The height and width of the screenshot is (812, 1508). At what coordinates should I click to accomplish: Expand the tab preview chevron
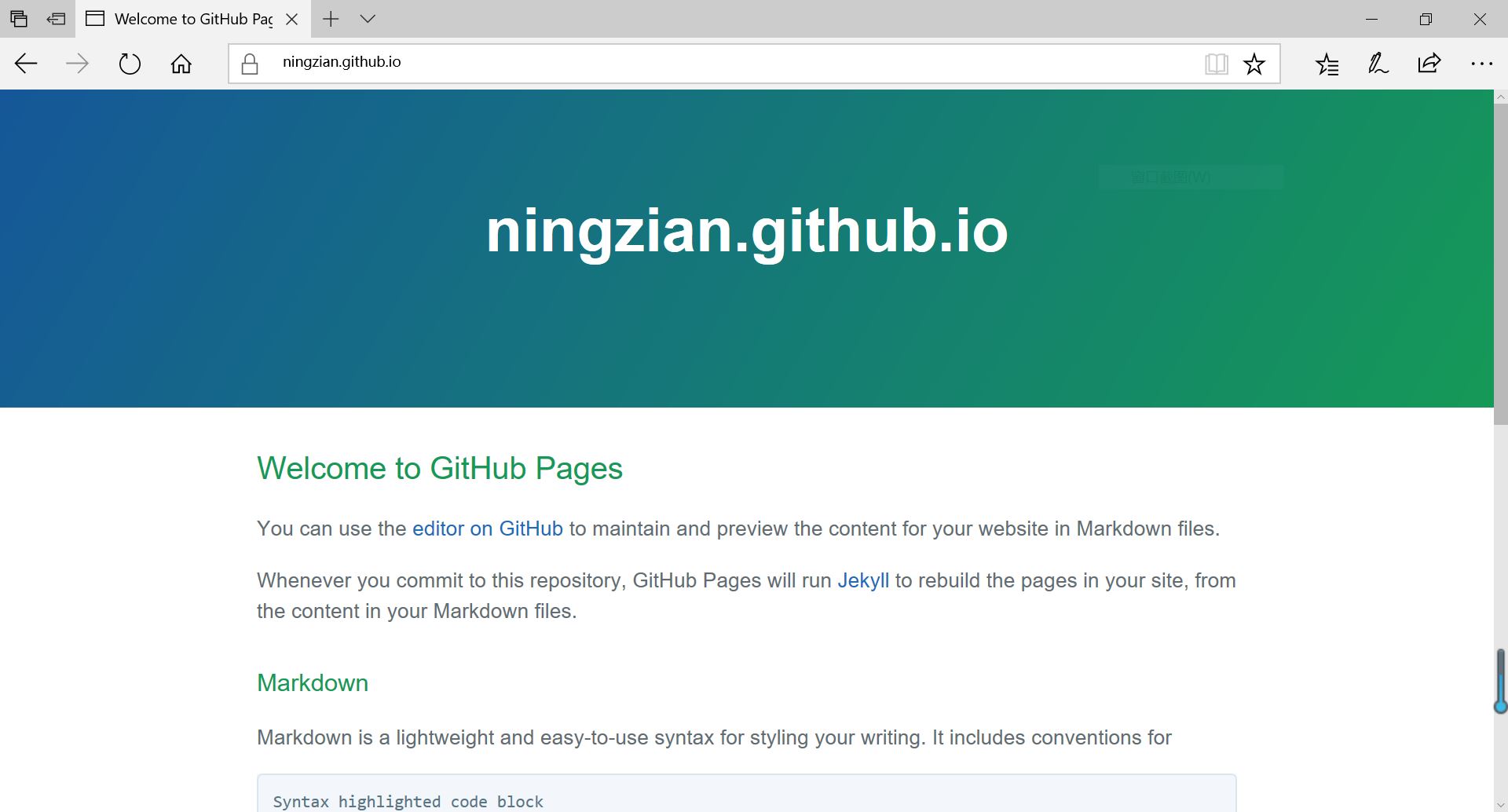pos(368,19)
